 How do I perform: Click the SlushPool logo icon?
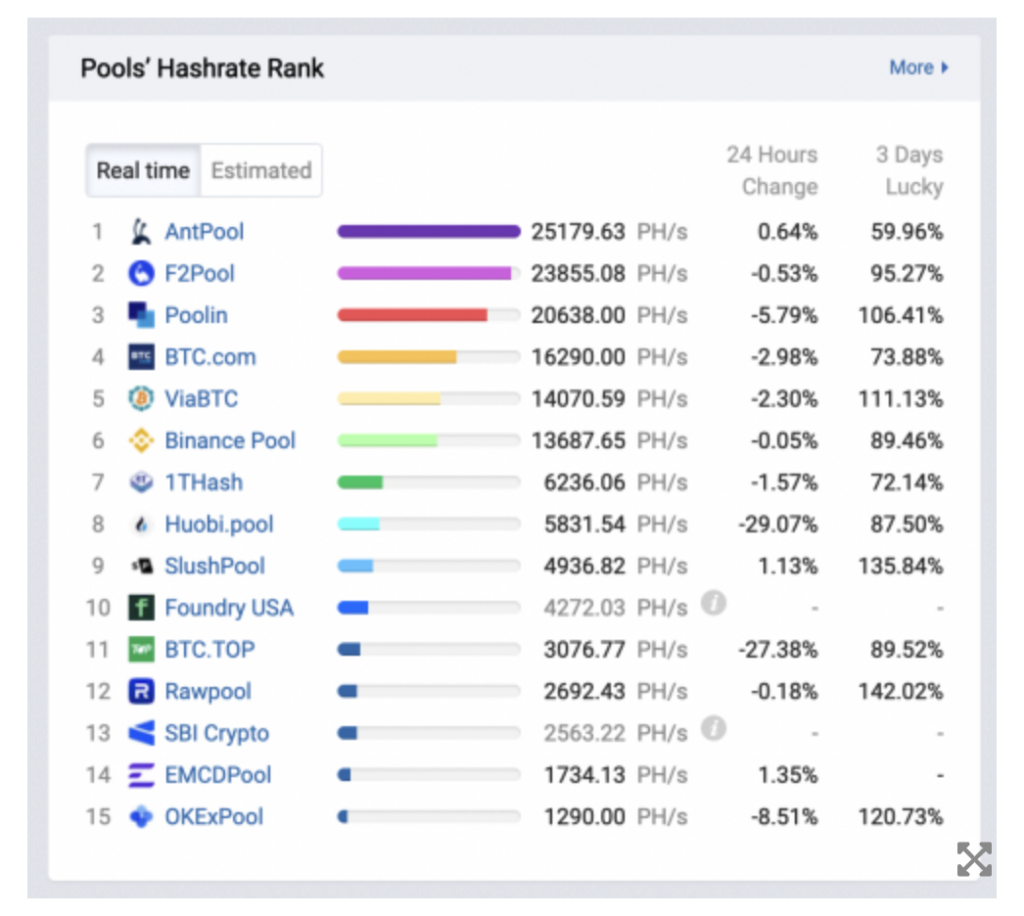click(141, 566)
